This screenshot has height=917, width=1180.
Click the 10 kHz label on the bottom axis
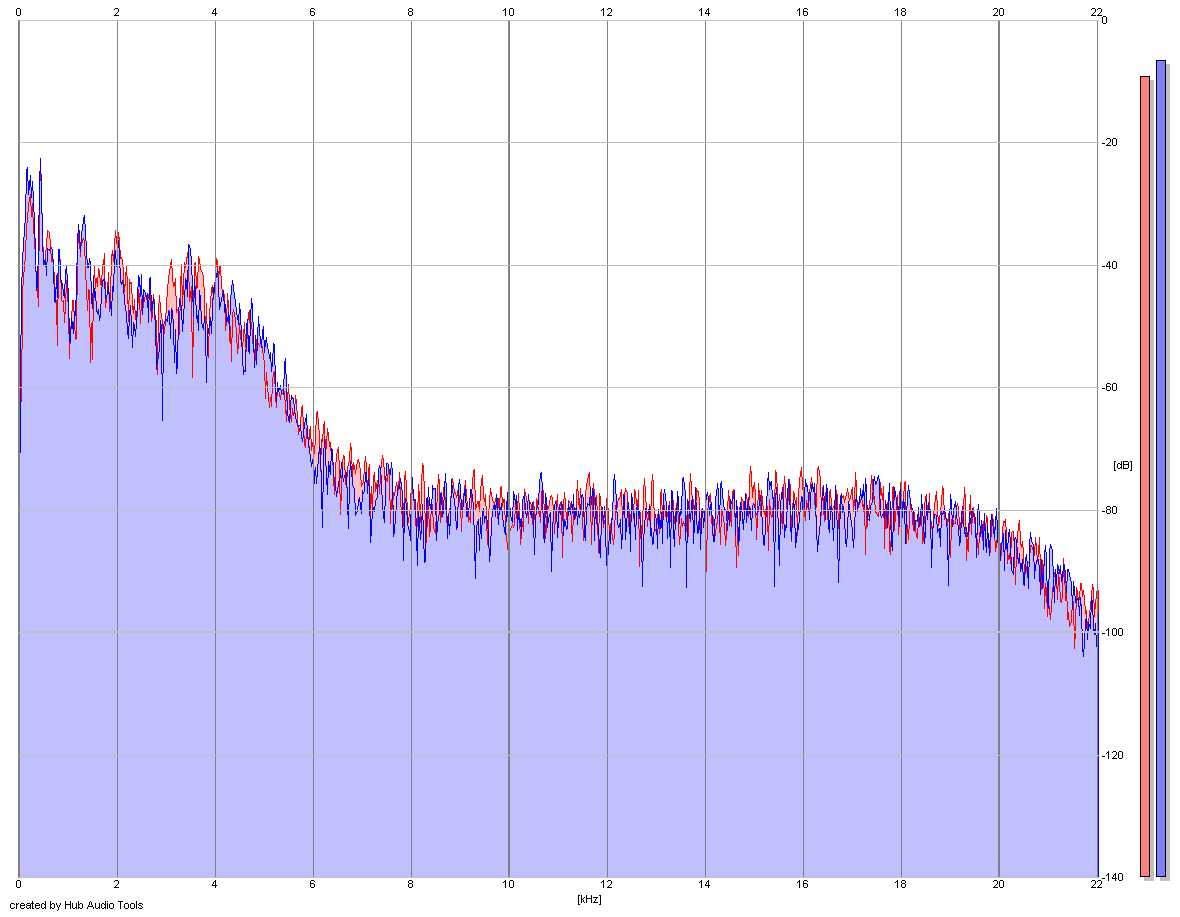(509, 885)
